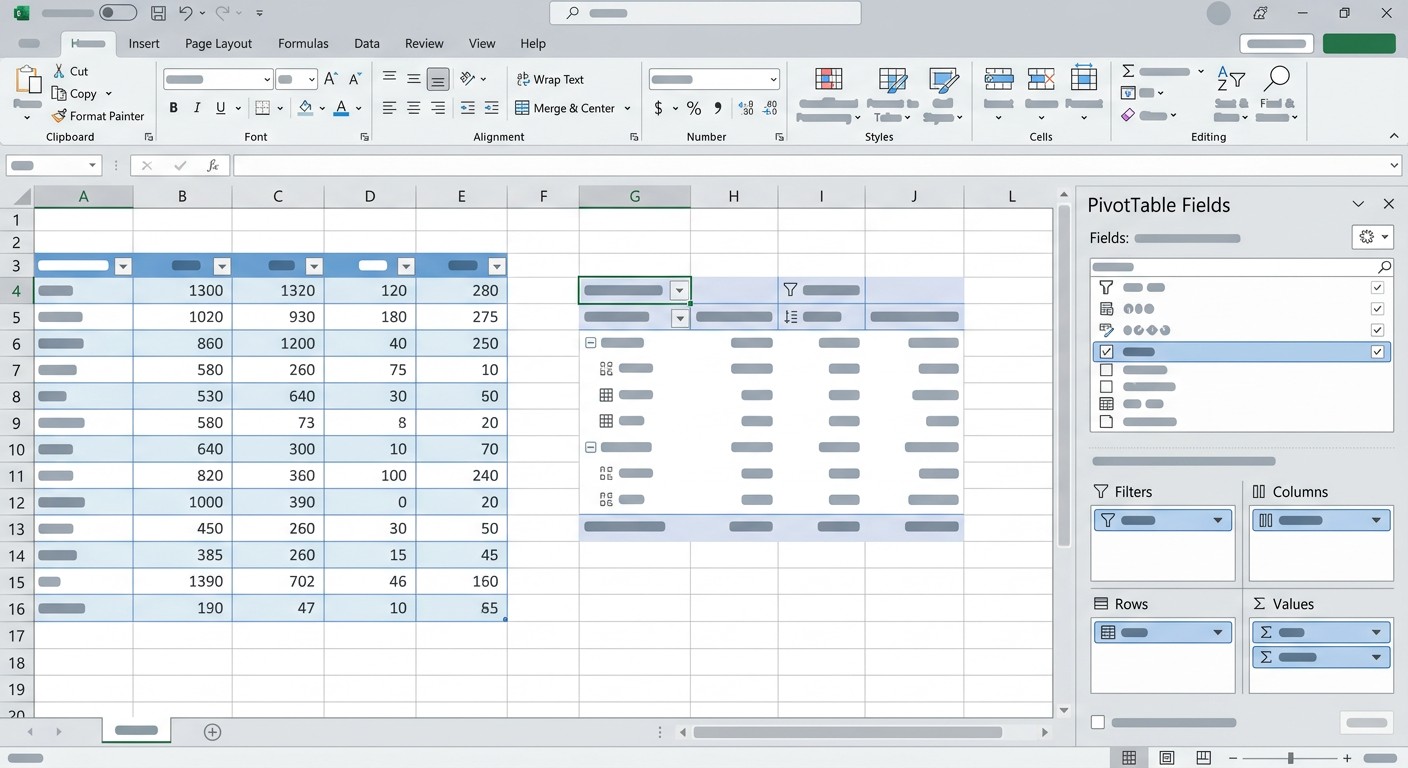Click Merge & Center

pos(566,108)
